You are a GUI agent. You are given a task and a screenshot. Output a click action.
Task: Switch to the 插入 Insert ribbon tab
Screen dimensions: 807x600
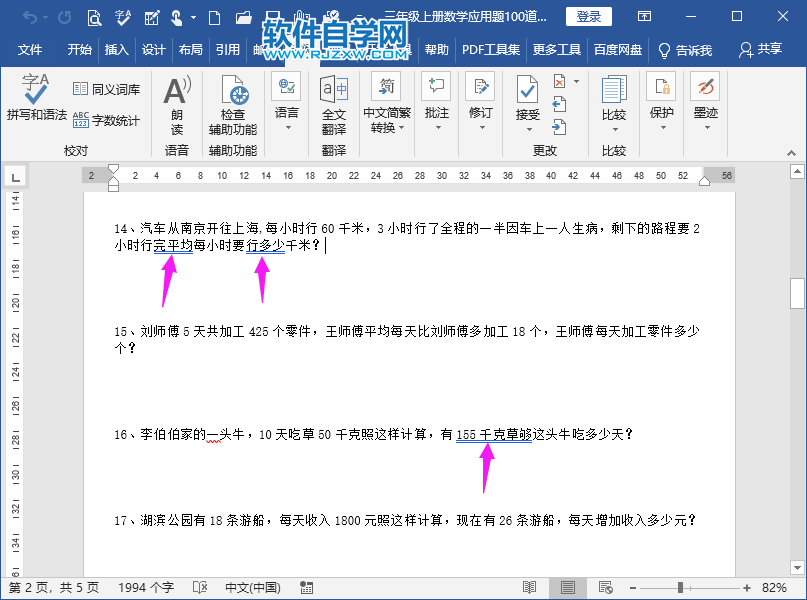pos(117,48)
